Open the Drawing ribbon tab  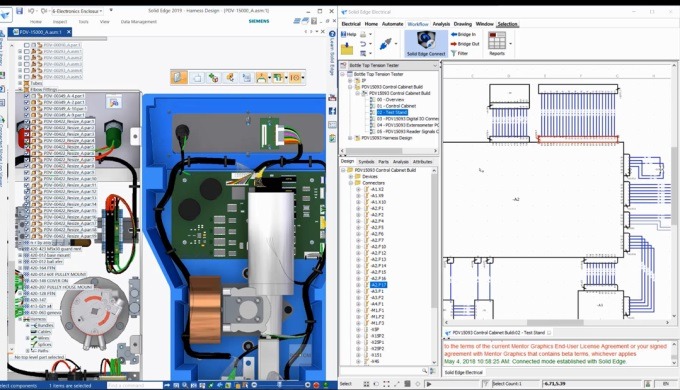pos(463,24)
